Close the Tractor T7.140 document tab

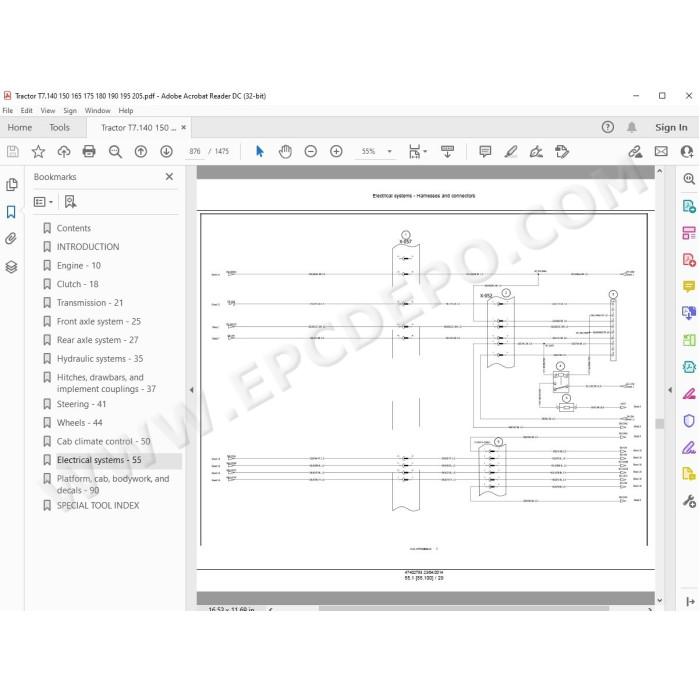point(183,127)
